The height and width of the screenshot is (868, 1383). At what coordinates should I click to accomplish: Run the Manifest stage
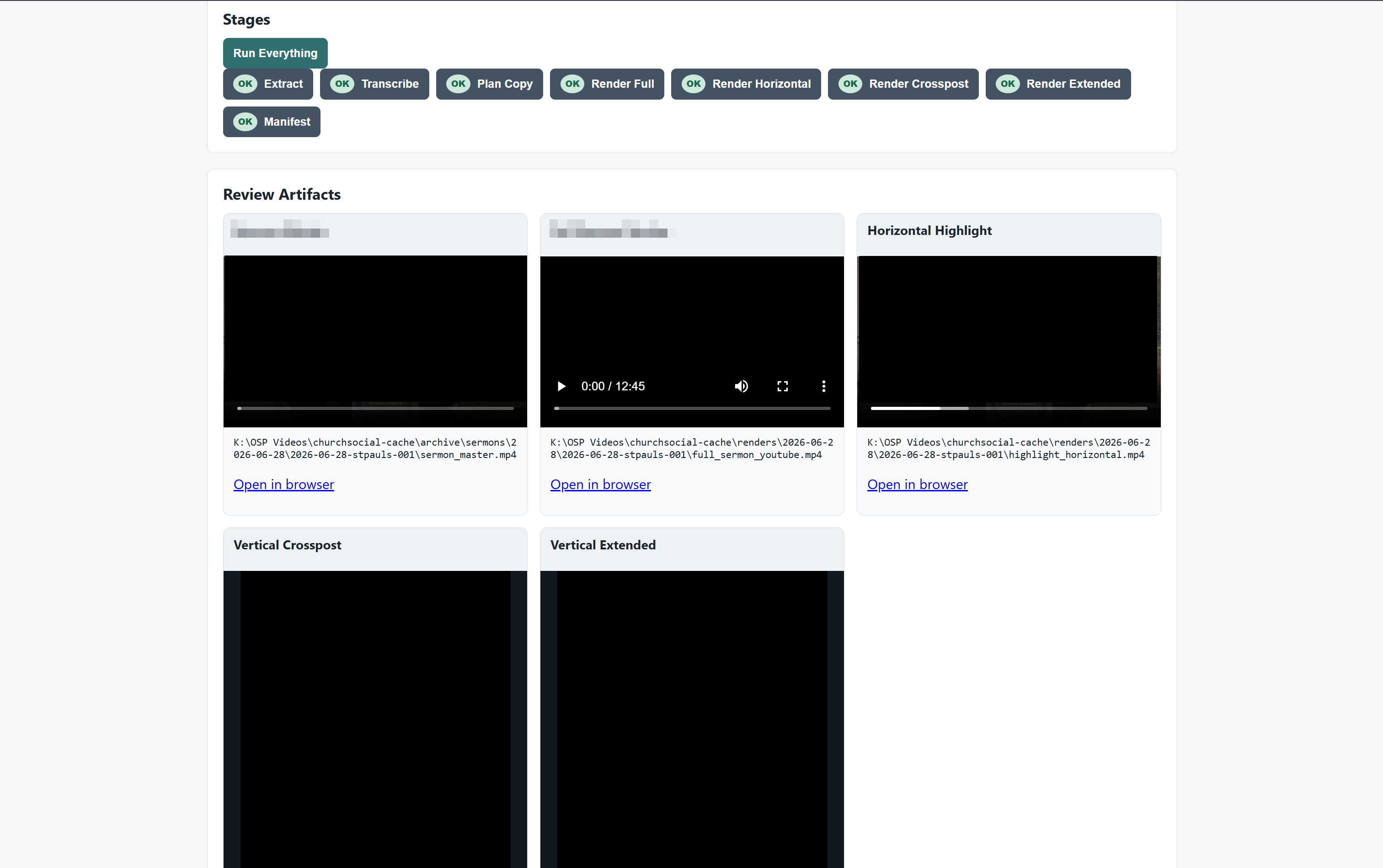[272, 122]
